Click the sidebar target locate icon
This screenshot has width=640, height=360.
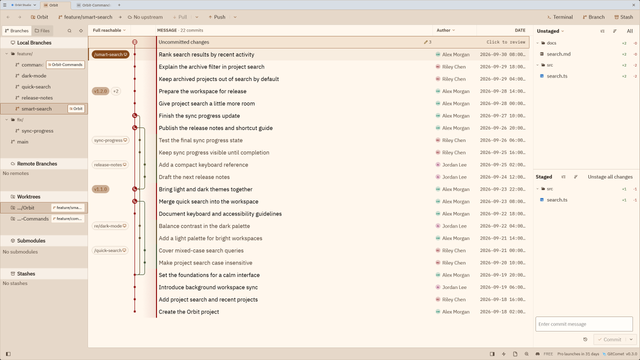pyautogui.click(x=81, y=31)
